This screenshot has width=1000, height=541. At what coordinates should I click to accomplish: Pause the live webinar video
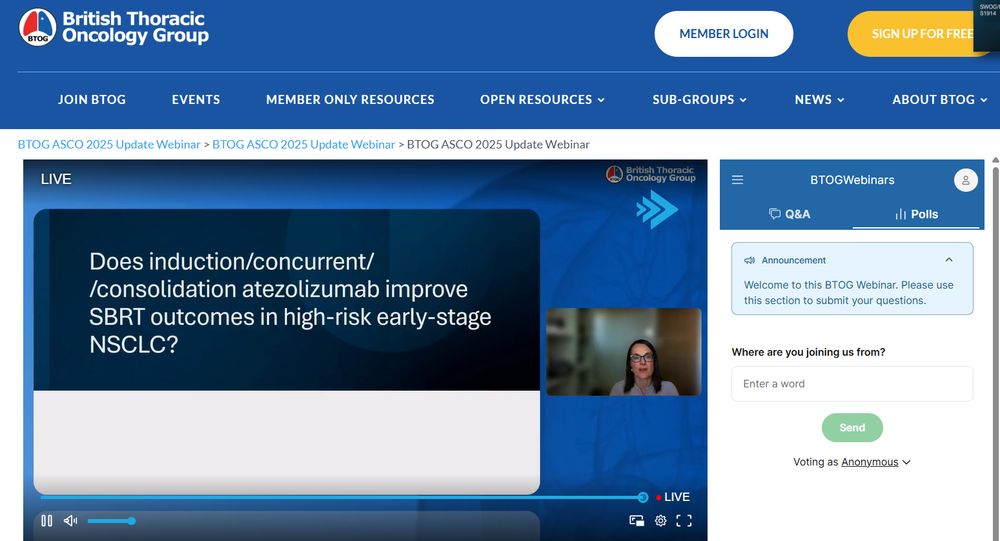pos(47,521)
